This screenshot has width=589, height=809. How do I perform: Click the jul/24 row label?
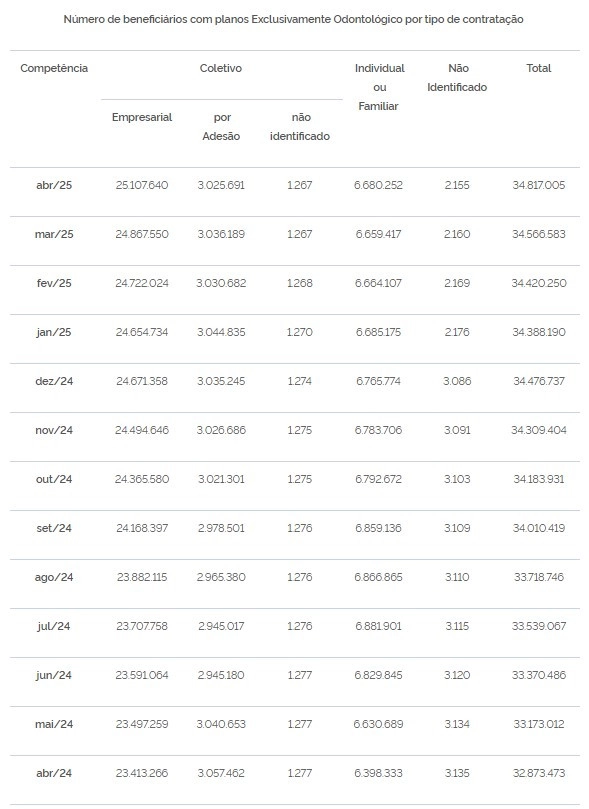[54, 626]
